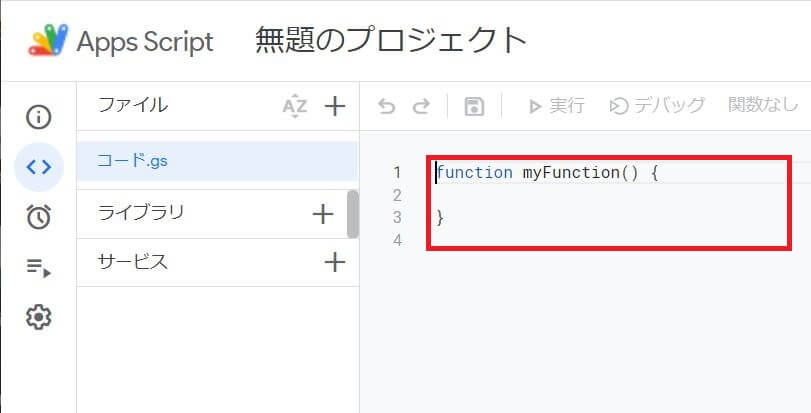Open the 関数なし function dropdown
This screenshot has height=413, width=811.
(764, 106)
